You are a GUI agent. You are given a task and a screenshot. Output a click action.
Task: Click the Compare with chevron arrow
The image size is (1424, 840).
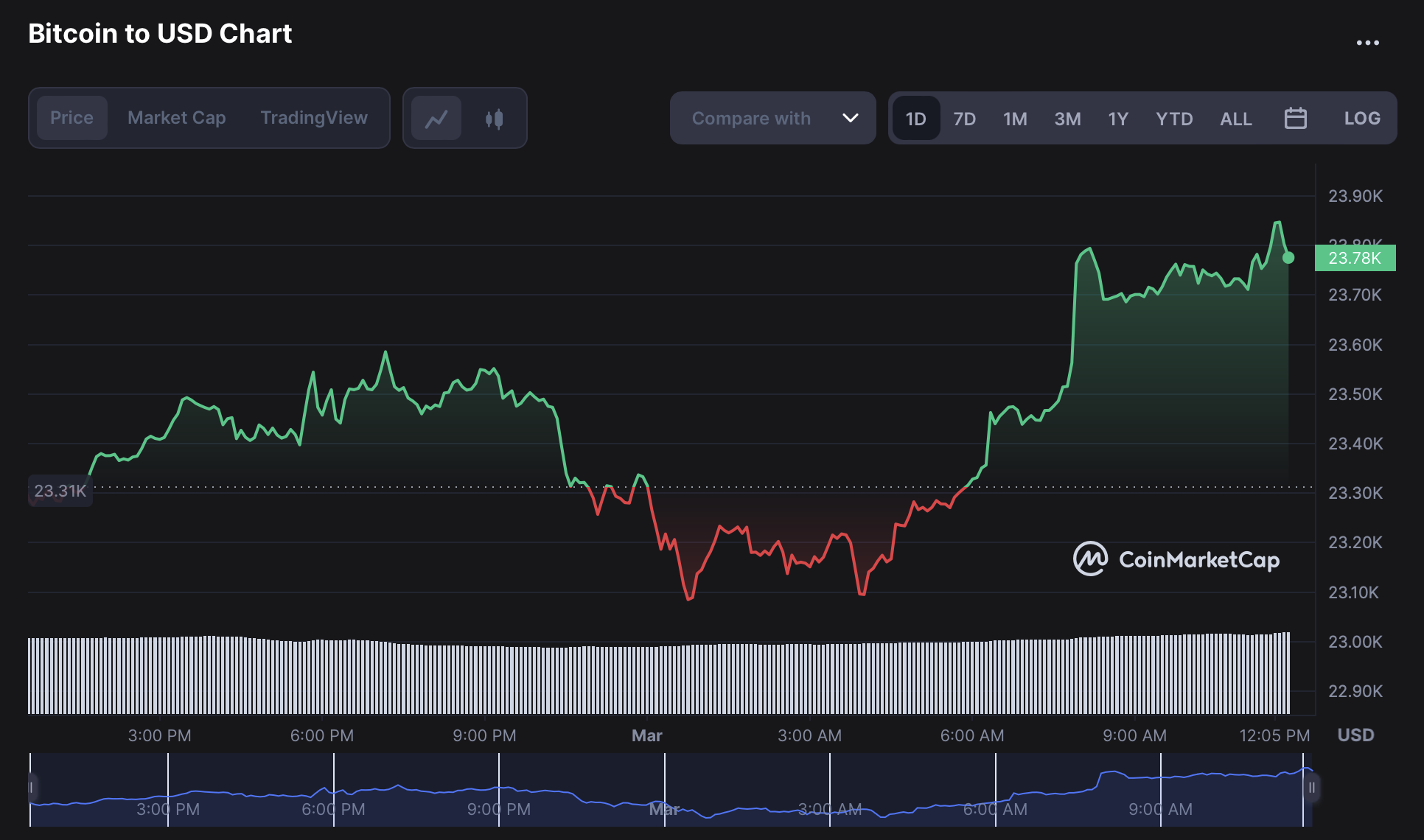850,118
